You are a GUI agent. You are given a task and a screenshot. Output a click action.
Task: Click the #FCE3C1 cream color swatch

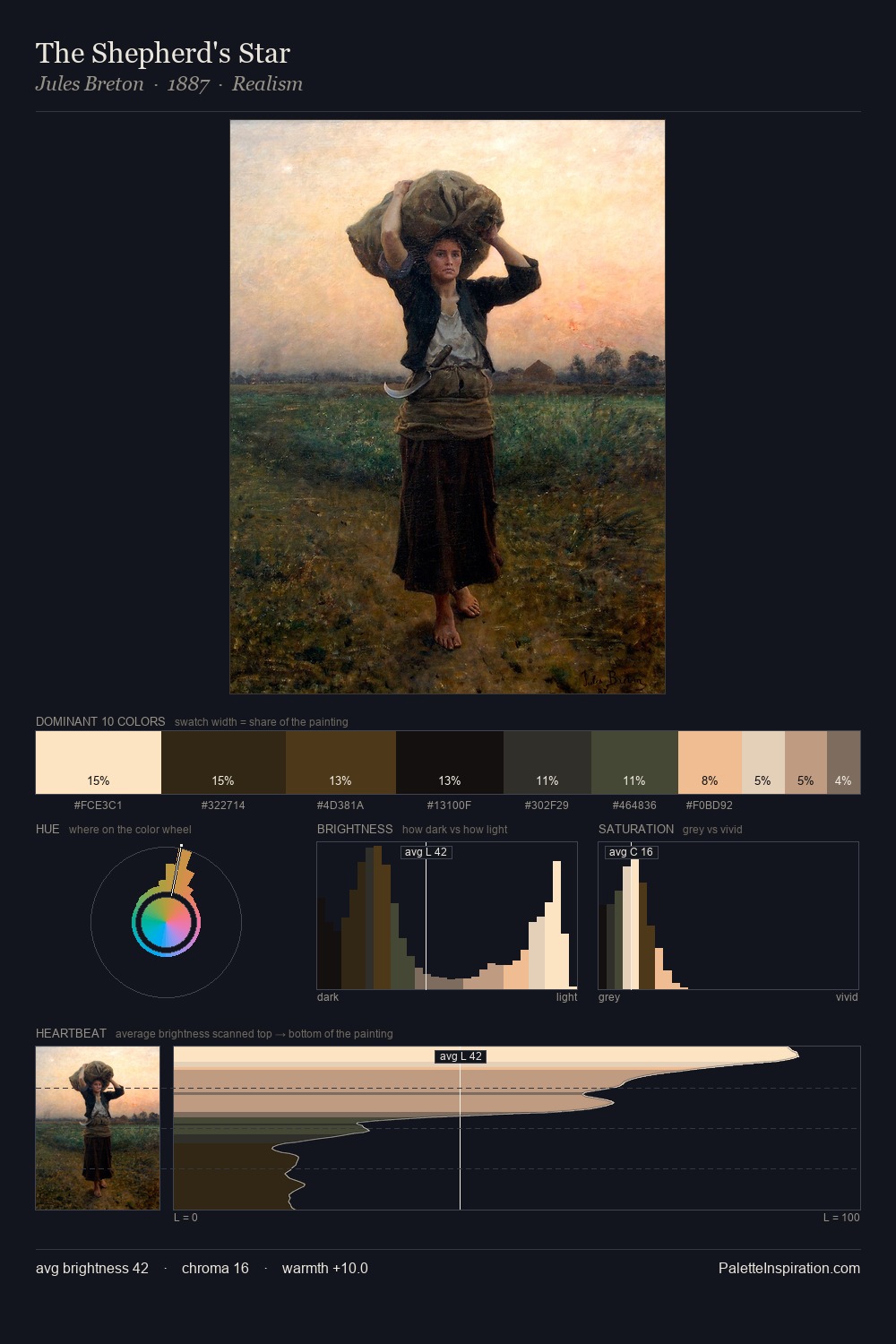[99, 762]
